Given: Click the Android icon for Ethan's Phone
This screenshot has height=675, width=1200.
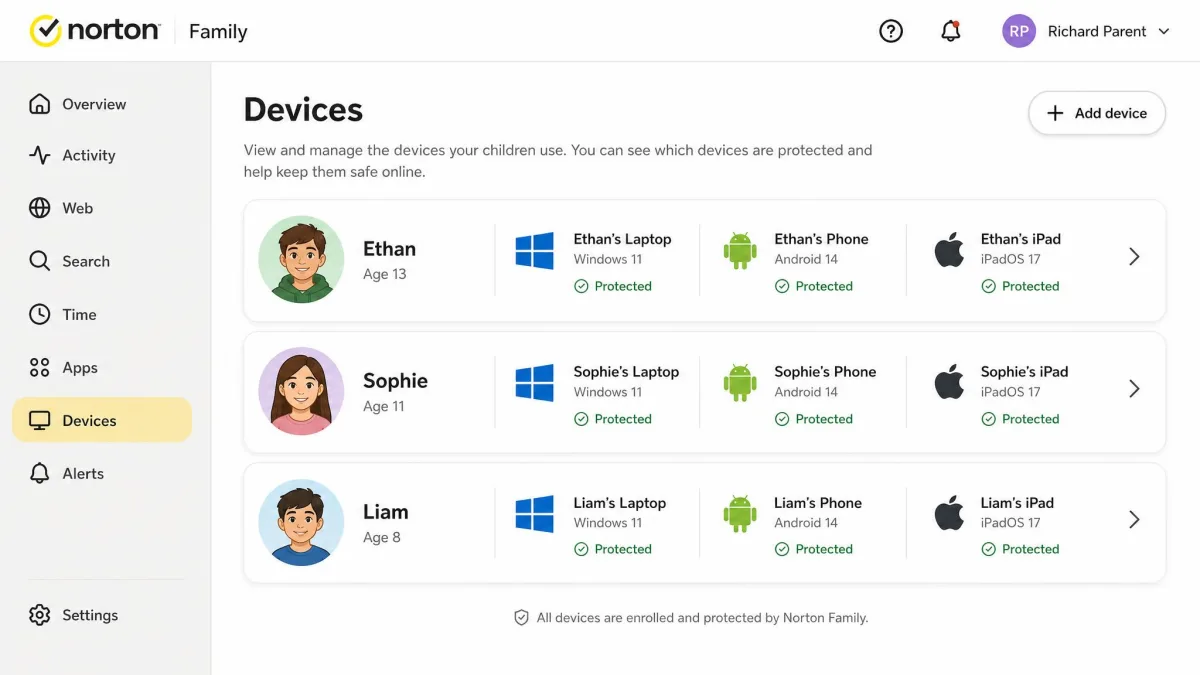Looking at the screenshot, I should click(x=740, y=251).
